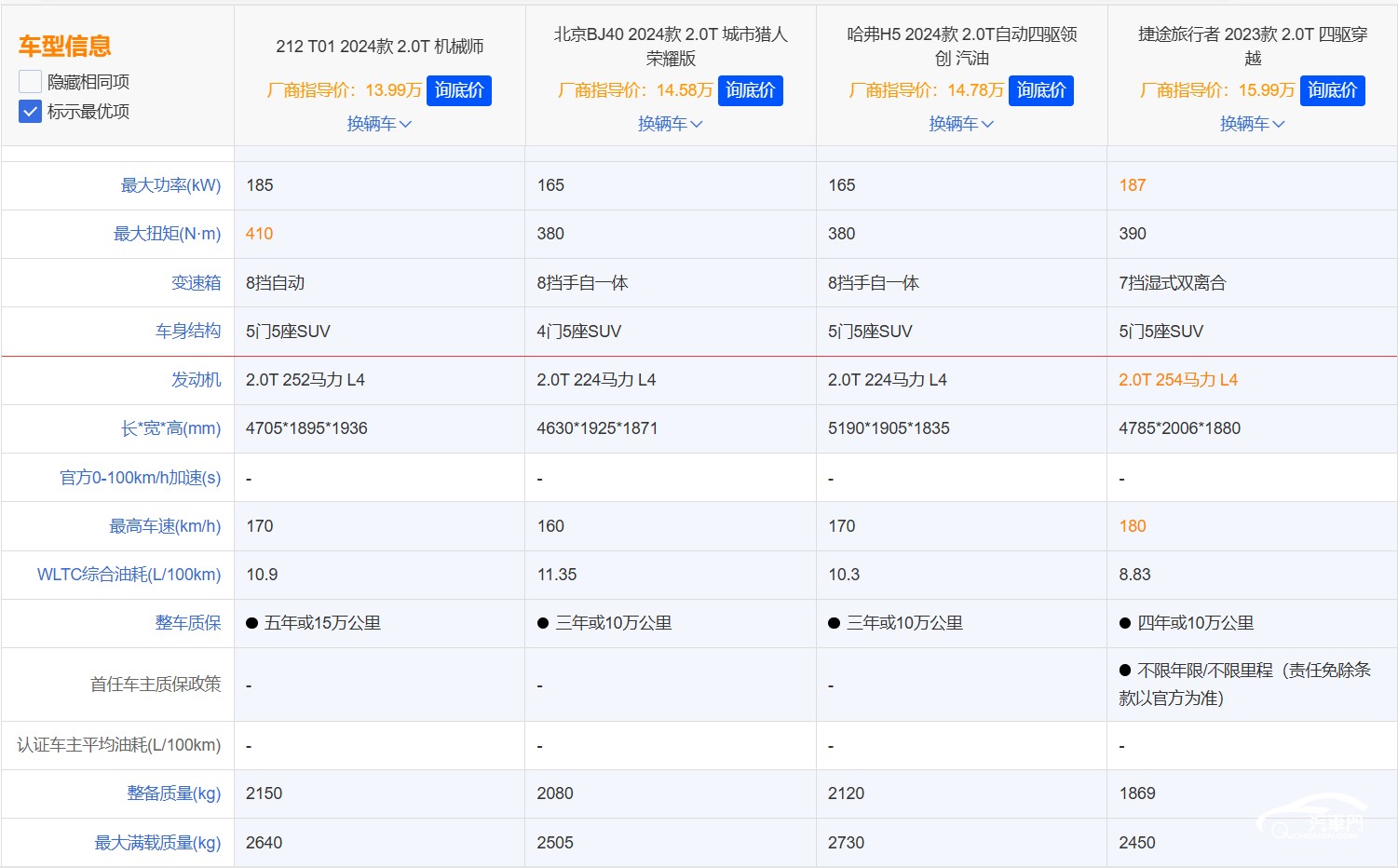The height and width of the screenshot is (868, 1398).
Task: Open the 发动机 parameter link
Action: pos(197,379)
